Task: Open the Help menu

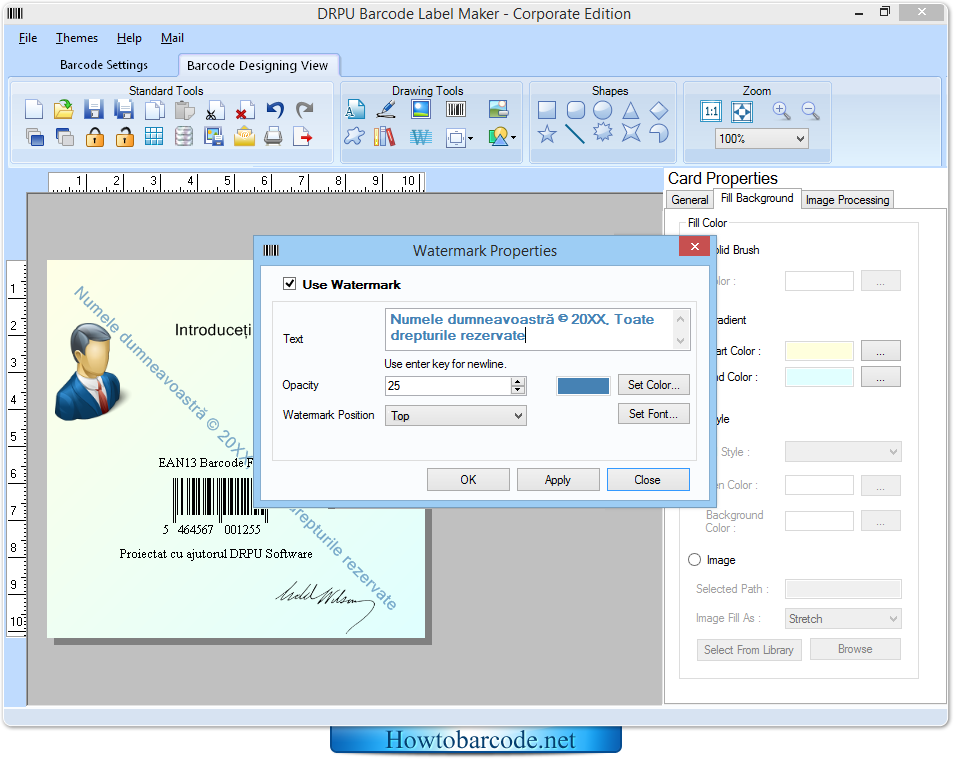Action: [129, 38]
